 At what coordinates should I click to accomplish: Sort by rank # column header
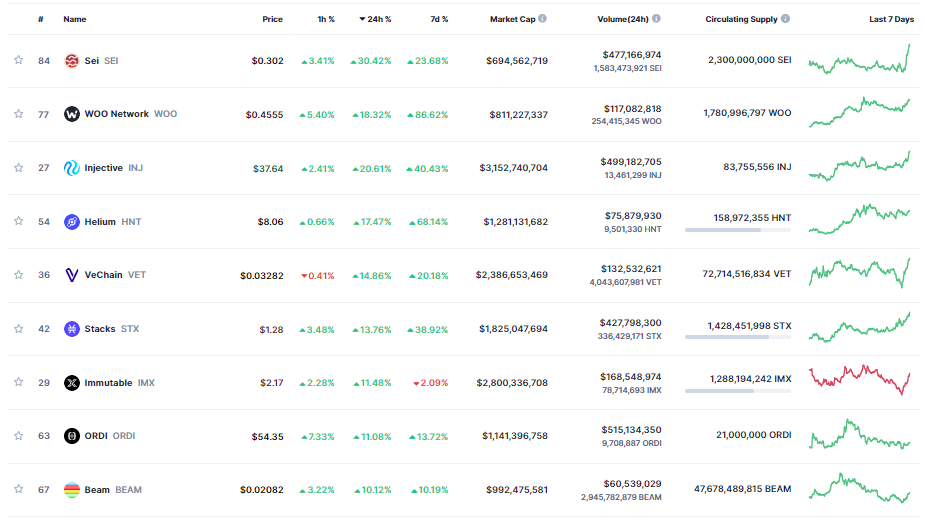coord(41,19)
